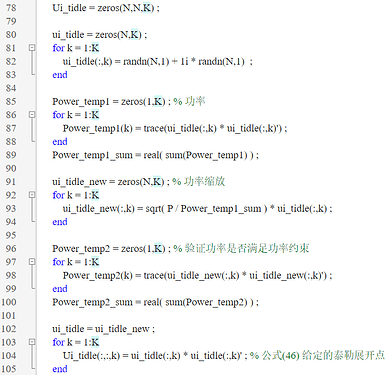Click the 公式(46) Taylor expansion comment
Viewport: 387px width, 375px height.
(x=317, y=355)
